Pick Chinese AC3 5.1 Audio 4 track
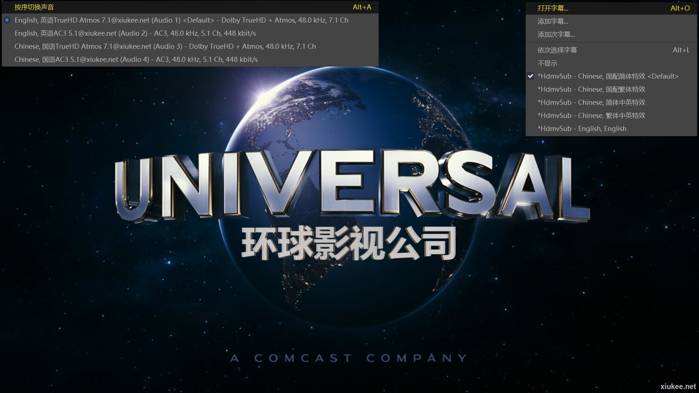The image size is (699, 393). click(190, 59)
